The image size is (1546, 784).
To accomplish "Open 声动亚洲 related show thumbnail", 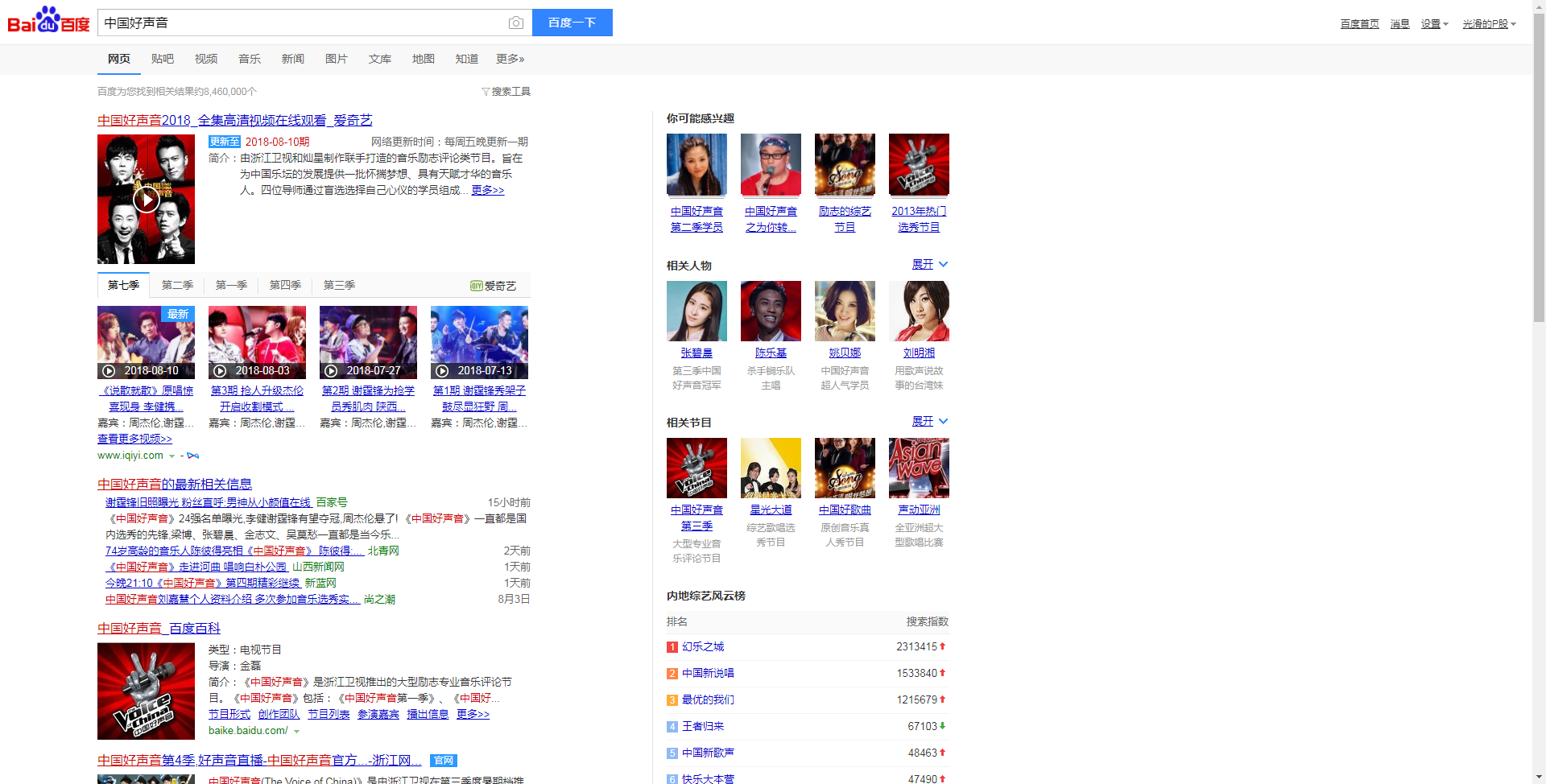I will (x=919, y=468).
